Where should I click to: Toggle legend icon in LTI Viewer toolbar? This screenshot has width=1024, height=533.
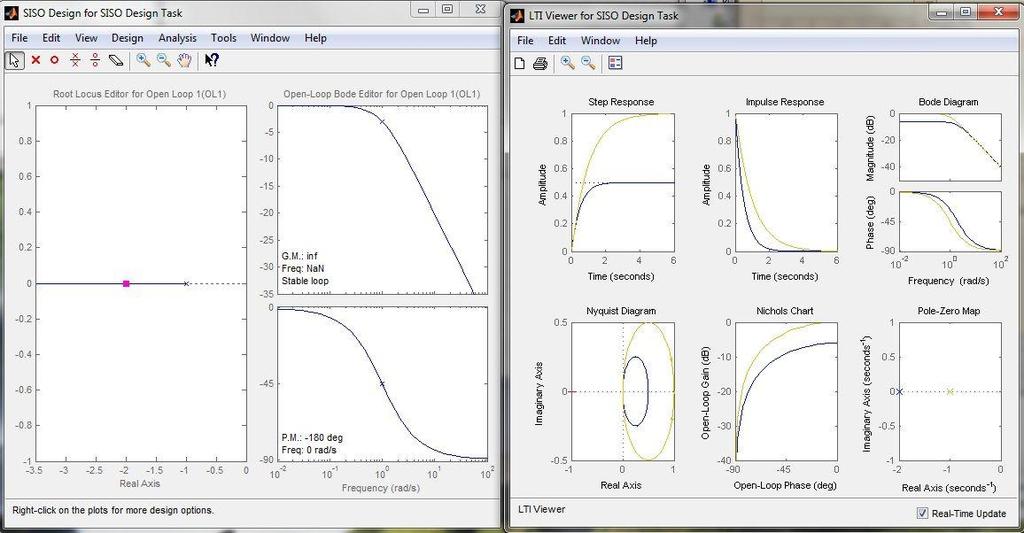(615, 63)
